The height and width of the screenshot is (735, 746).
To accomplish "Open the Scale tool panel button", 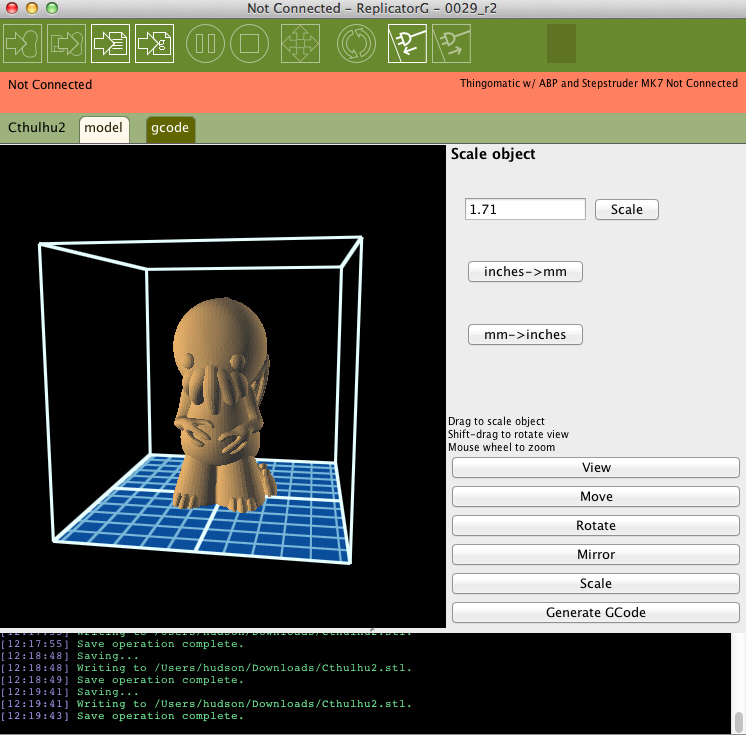I will [x=596, y=584].
